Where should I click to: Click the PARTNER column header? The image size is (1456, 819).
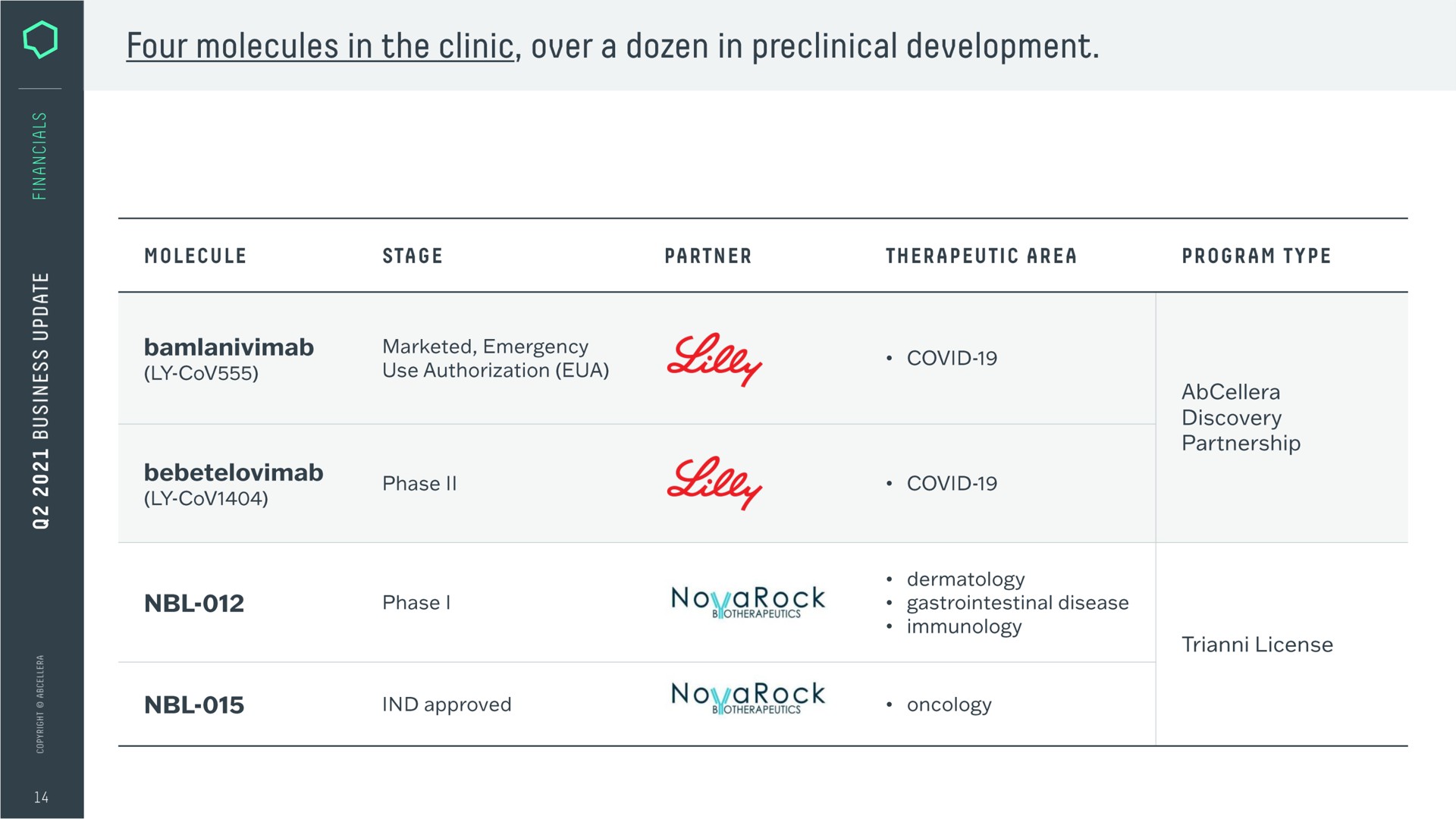point(708,256)
